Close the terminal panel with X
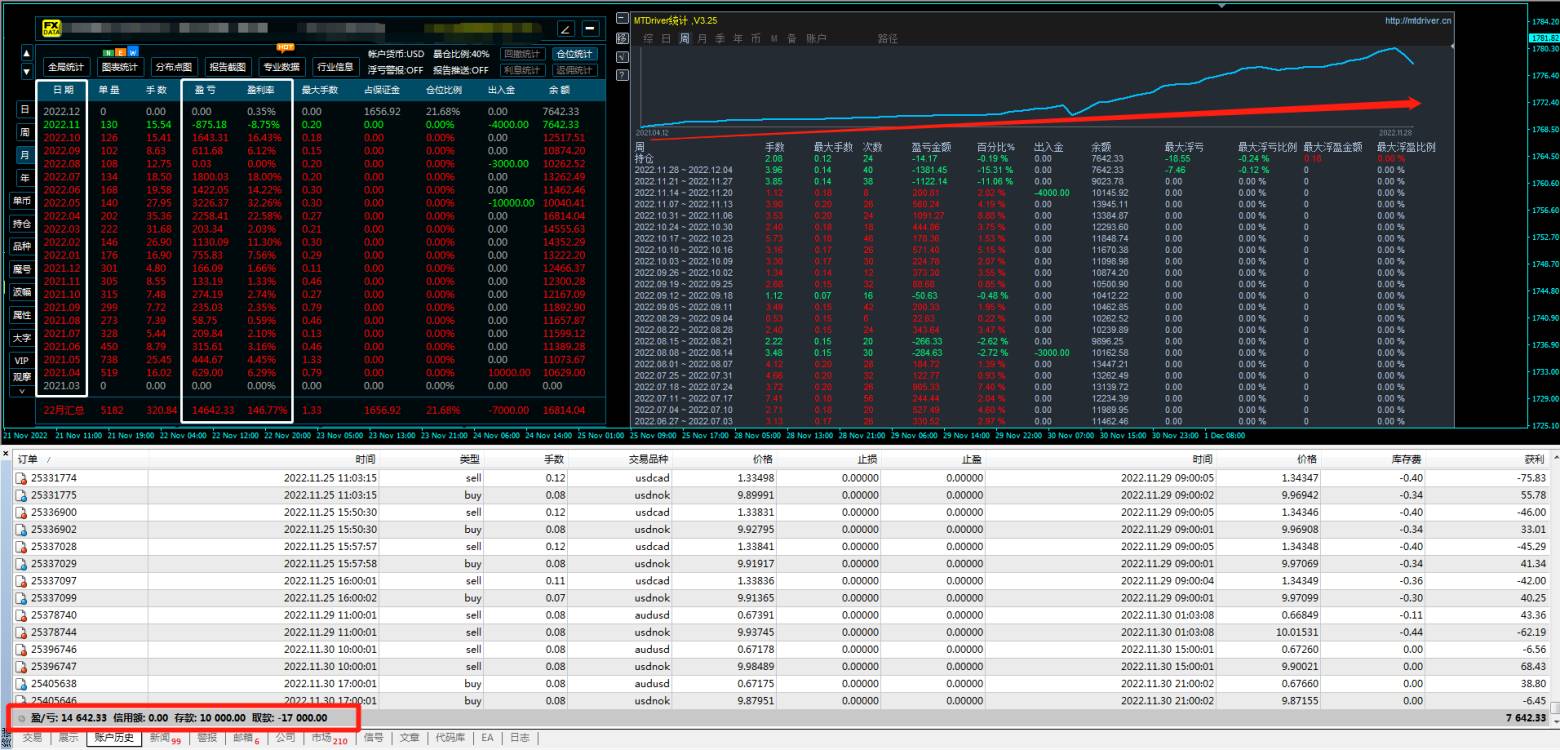The height and width of the screenshot is (750, 1560). (x=6, y=455)
